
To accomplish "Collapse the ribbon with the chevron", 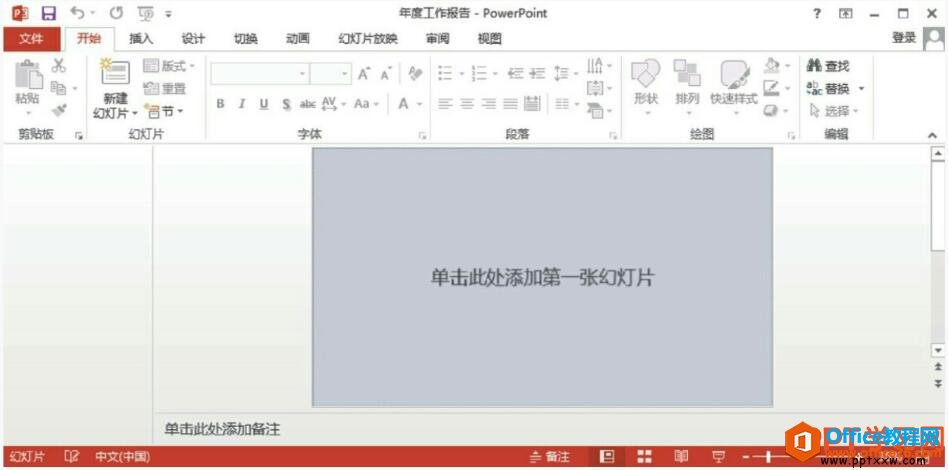I will 932,135.
